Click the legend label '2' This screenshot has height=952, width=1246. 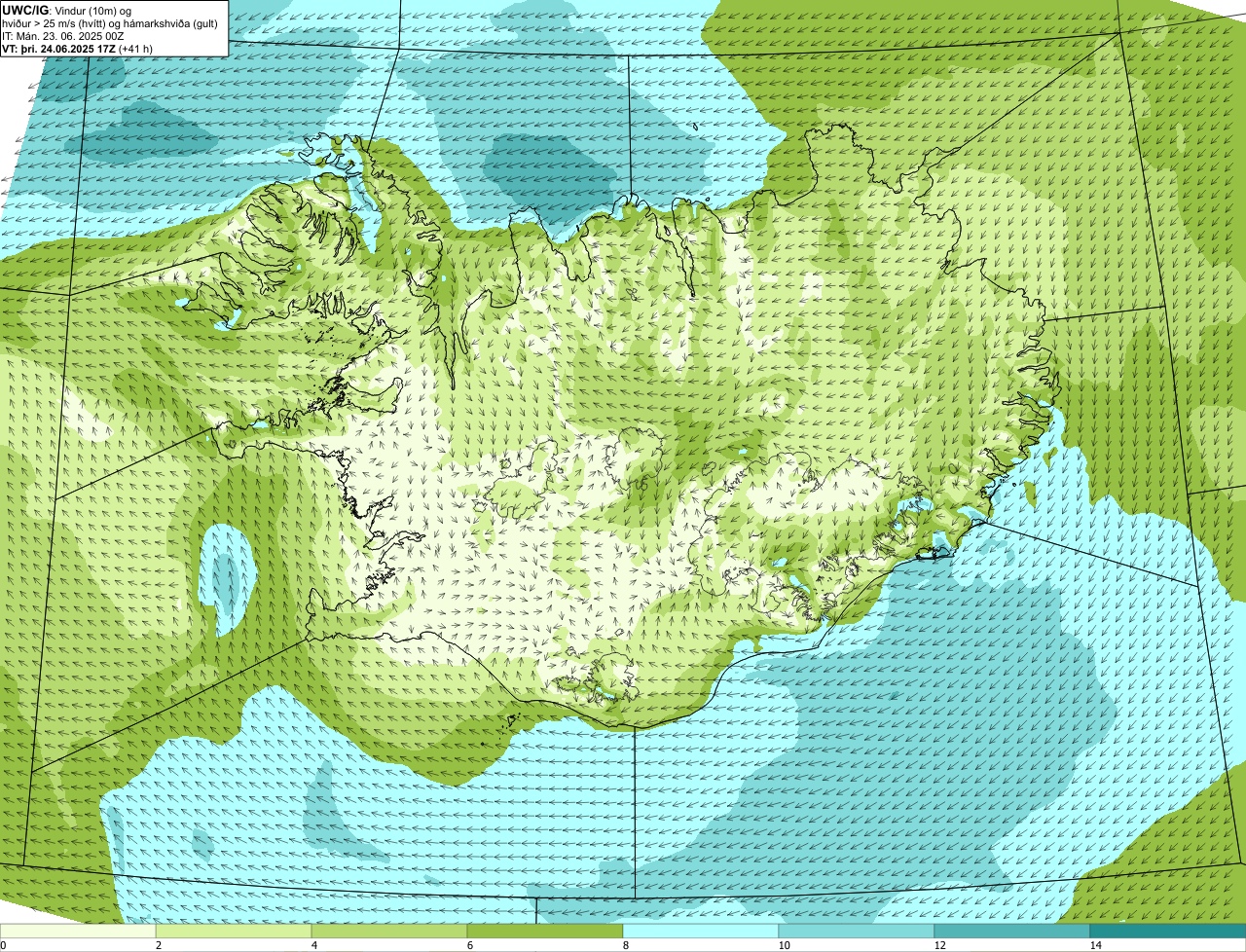point(158,945)
